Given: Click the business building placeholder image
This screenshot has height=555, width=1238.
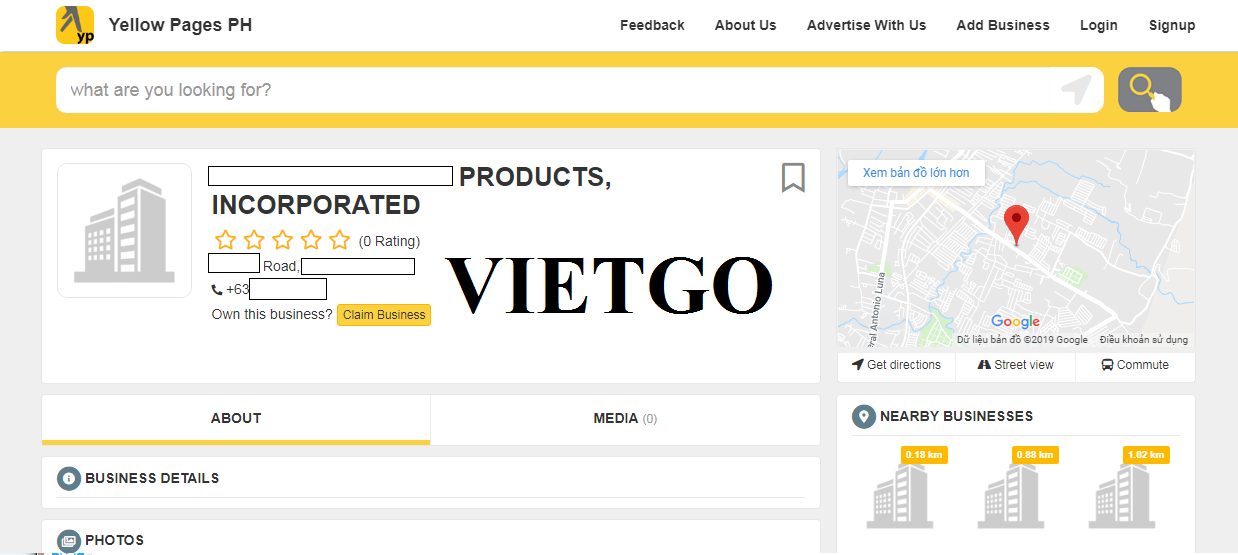Looking at the screenshot, I should coord(124,230).
